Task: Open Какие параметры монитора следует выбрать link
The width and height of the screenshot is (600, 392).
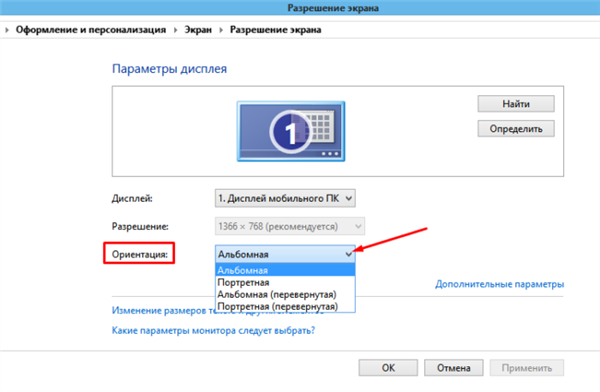Action: click(x=213, y=330)
